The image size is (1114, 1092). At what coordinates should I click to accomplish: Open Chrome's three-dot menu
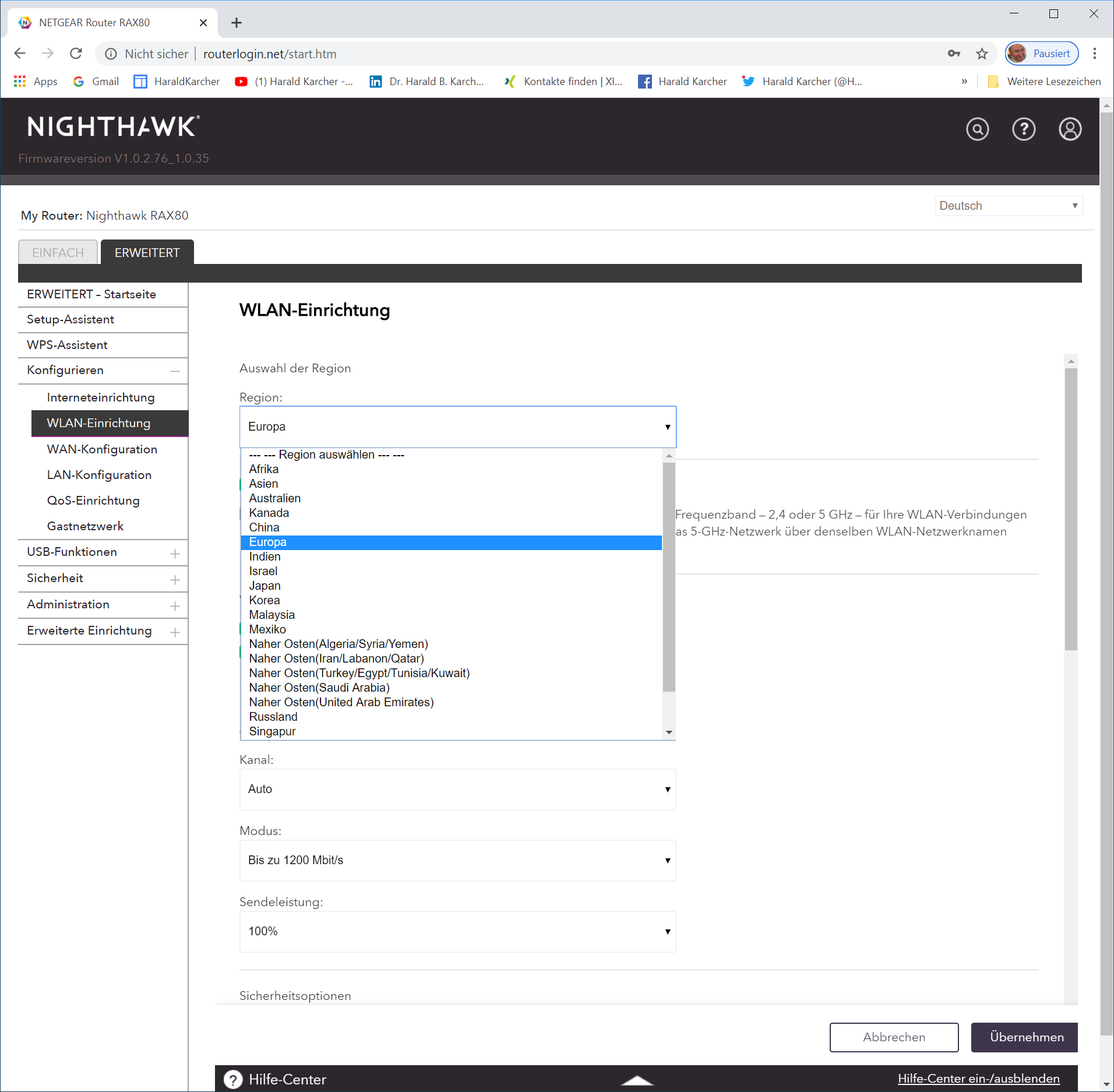pos(1095,54)
